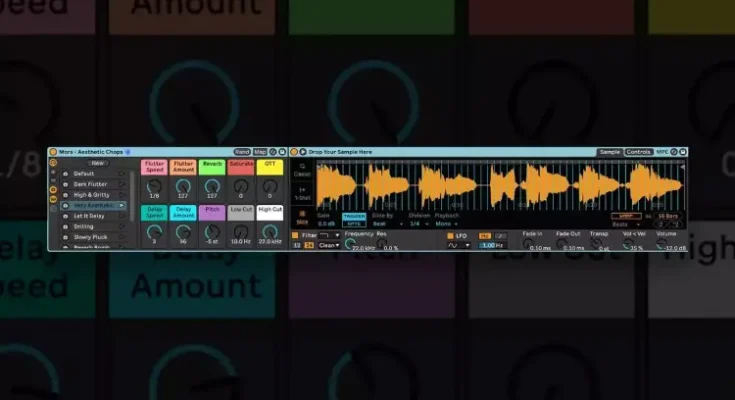
Task: Click the Simpler device activator icon
Action: pyautogui.click(x=294, y=152)
